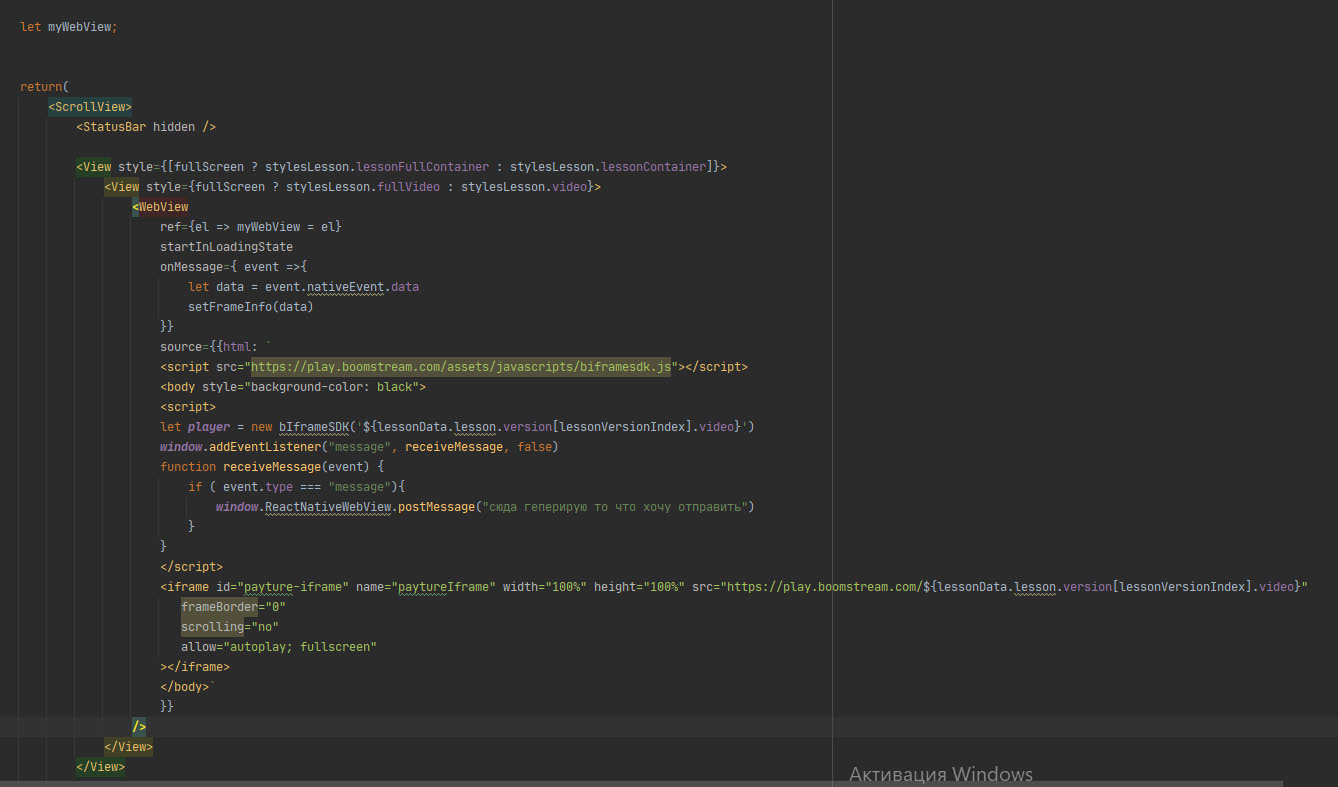Click the iframe height="100%" attribute

tap(639, 586)
